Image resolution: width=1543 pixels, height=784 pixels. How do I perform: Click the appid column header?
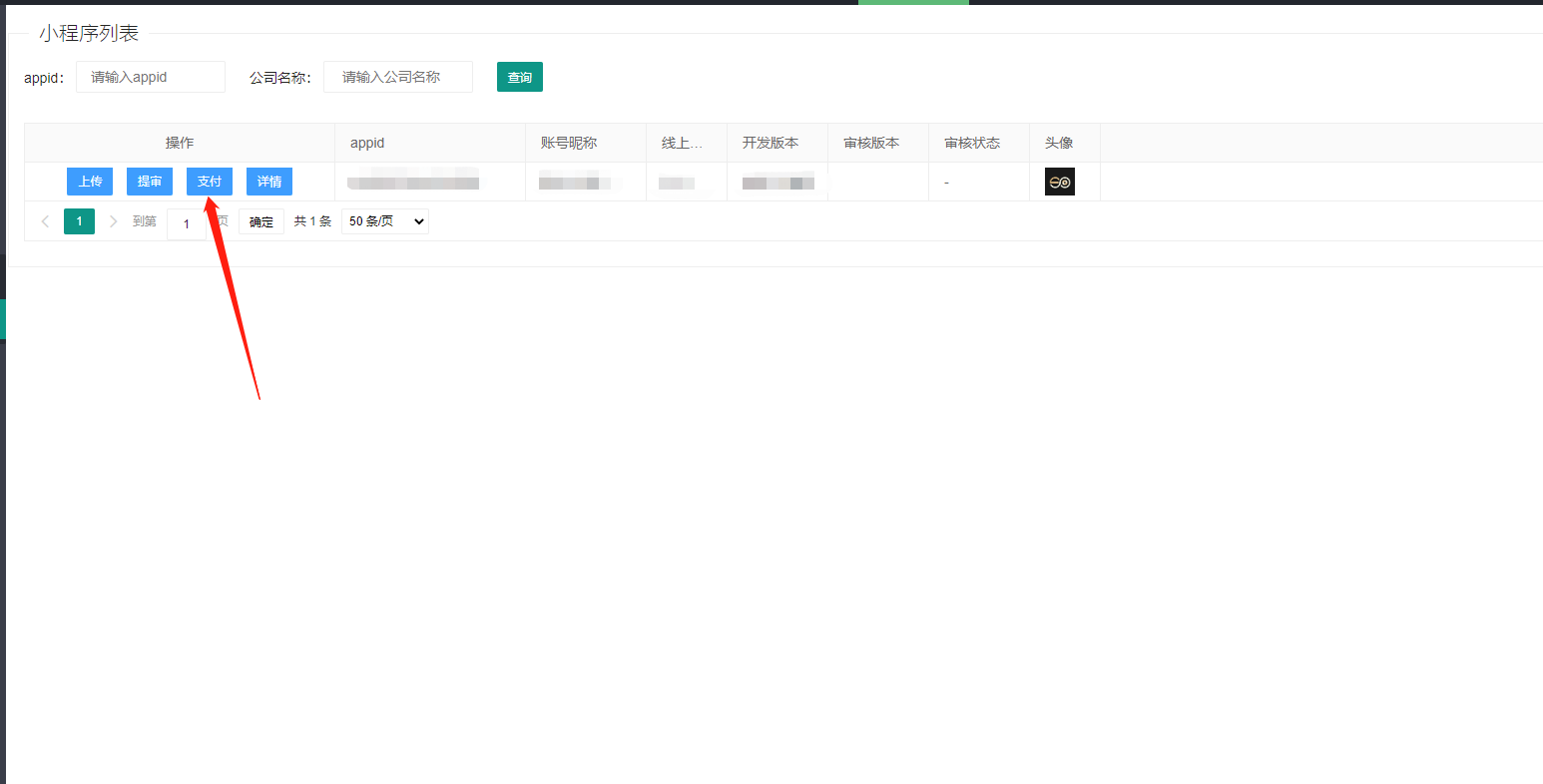click(x=367, y=143)
